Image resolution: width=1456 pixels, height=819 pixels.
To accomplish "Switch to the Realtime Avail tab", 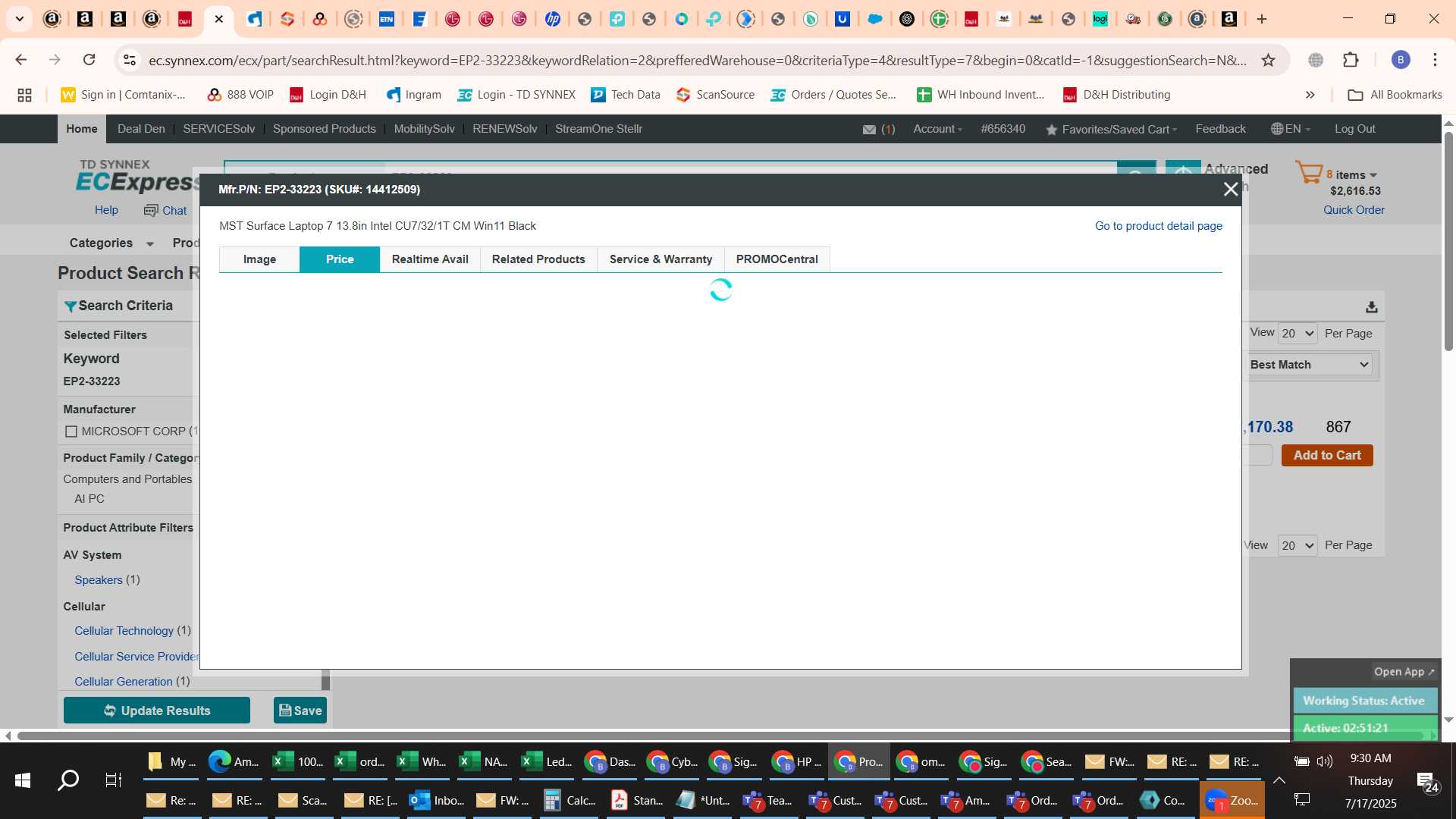I will 430,259.
